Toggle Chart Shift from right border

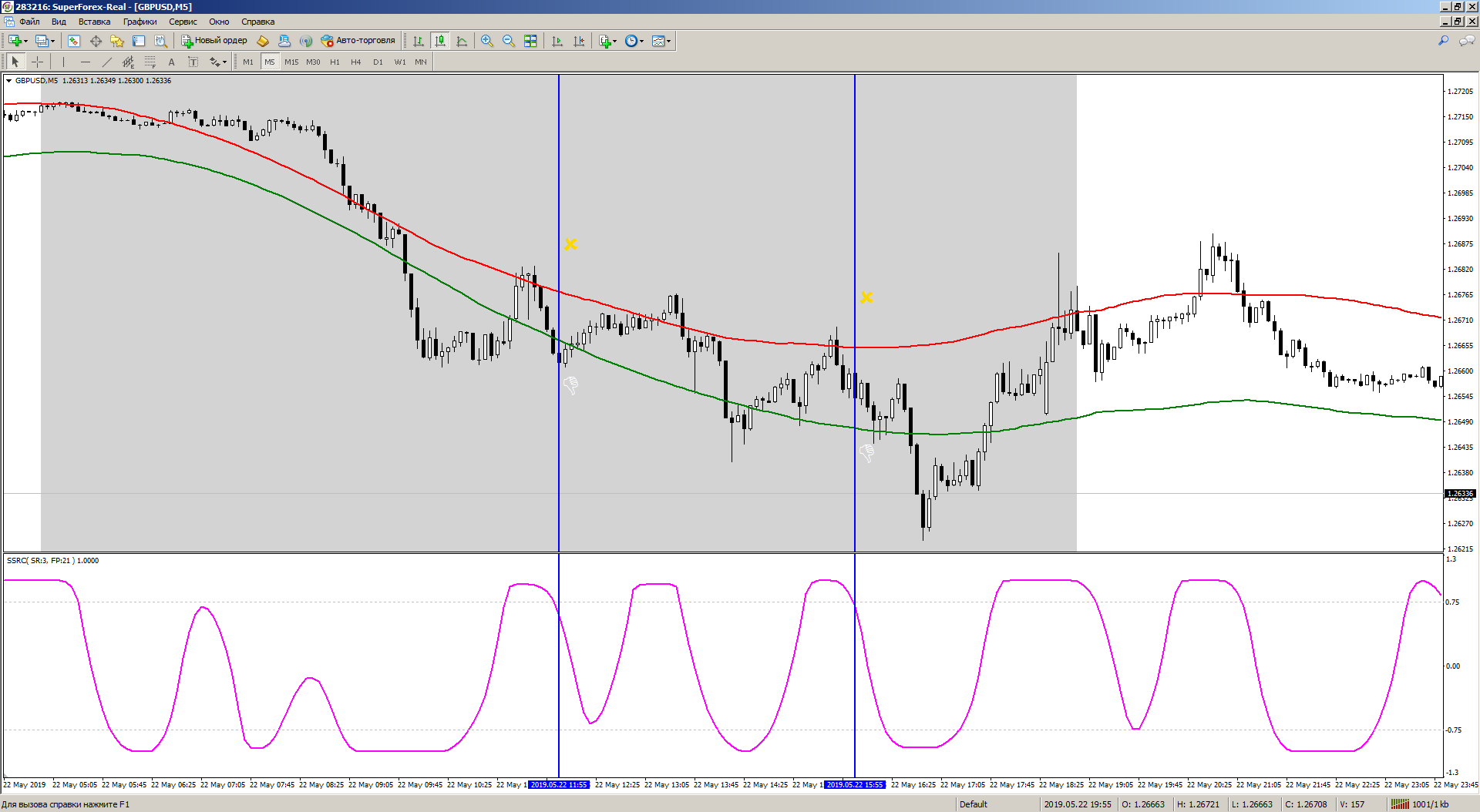tap(579, 41)
